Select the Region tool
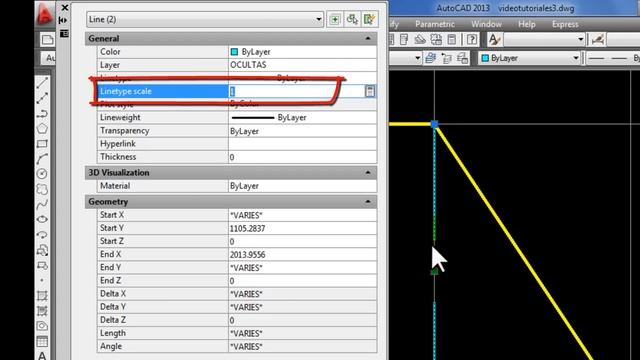 [42, 326]
